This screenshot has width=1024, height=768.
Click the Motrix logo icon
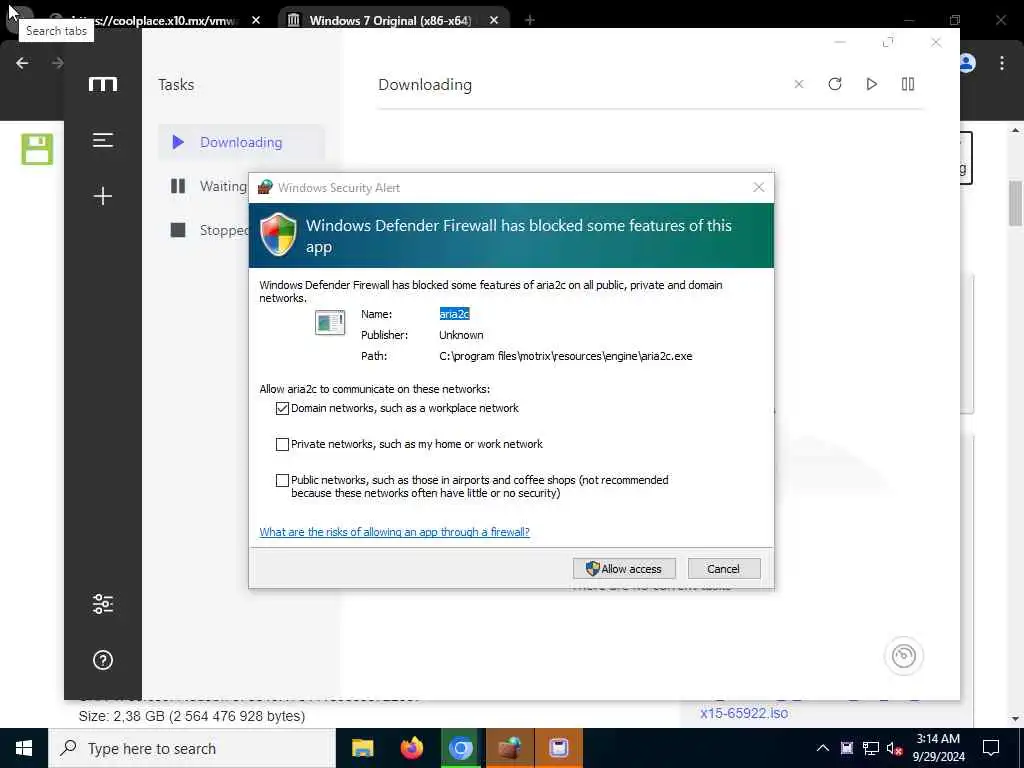(103, 84)
